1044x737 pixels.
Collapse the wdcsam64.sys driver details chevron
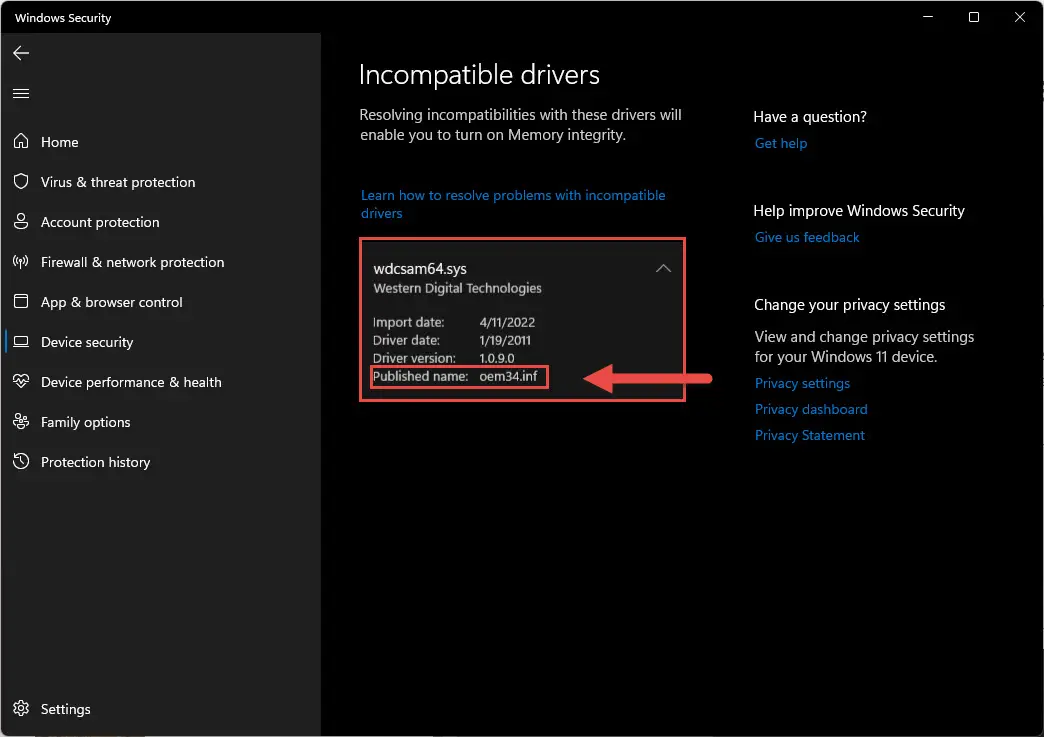[x=663, y=268]
